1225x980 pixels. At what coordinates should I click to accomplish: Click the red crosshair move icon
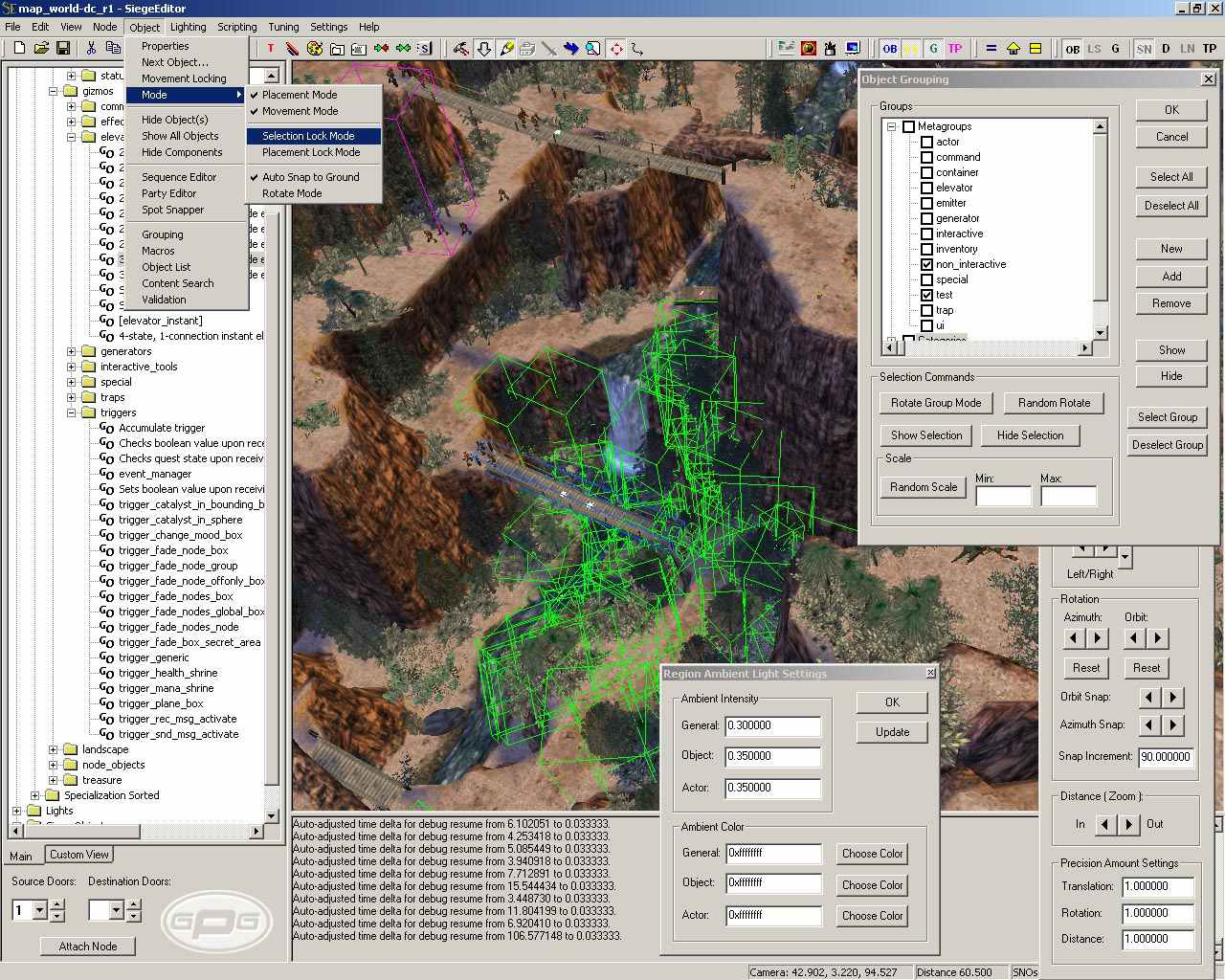[615, 48]
